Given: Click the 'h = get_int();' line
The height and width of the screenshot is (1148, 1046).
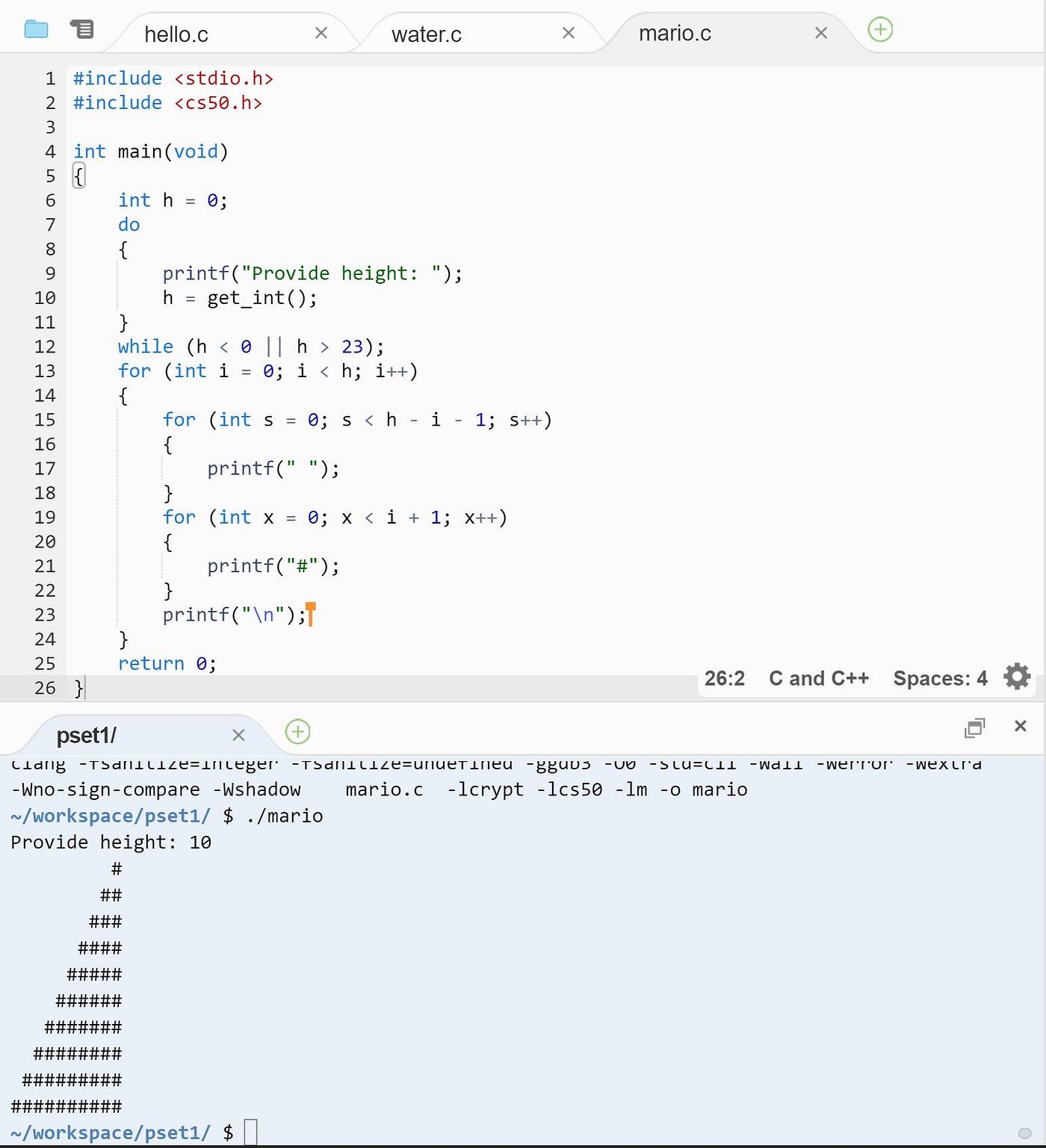Looking at the screenshot, I should pos(240,298).
